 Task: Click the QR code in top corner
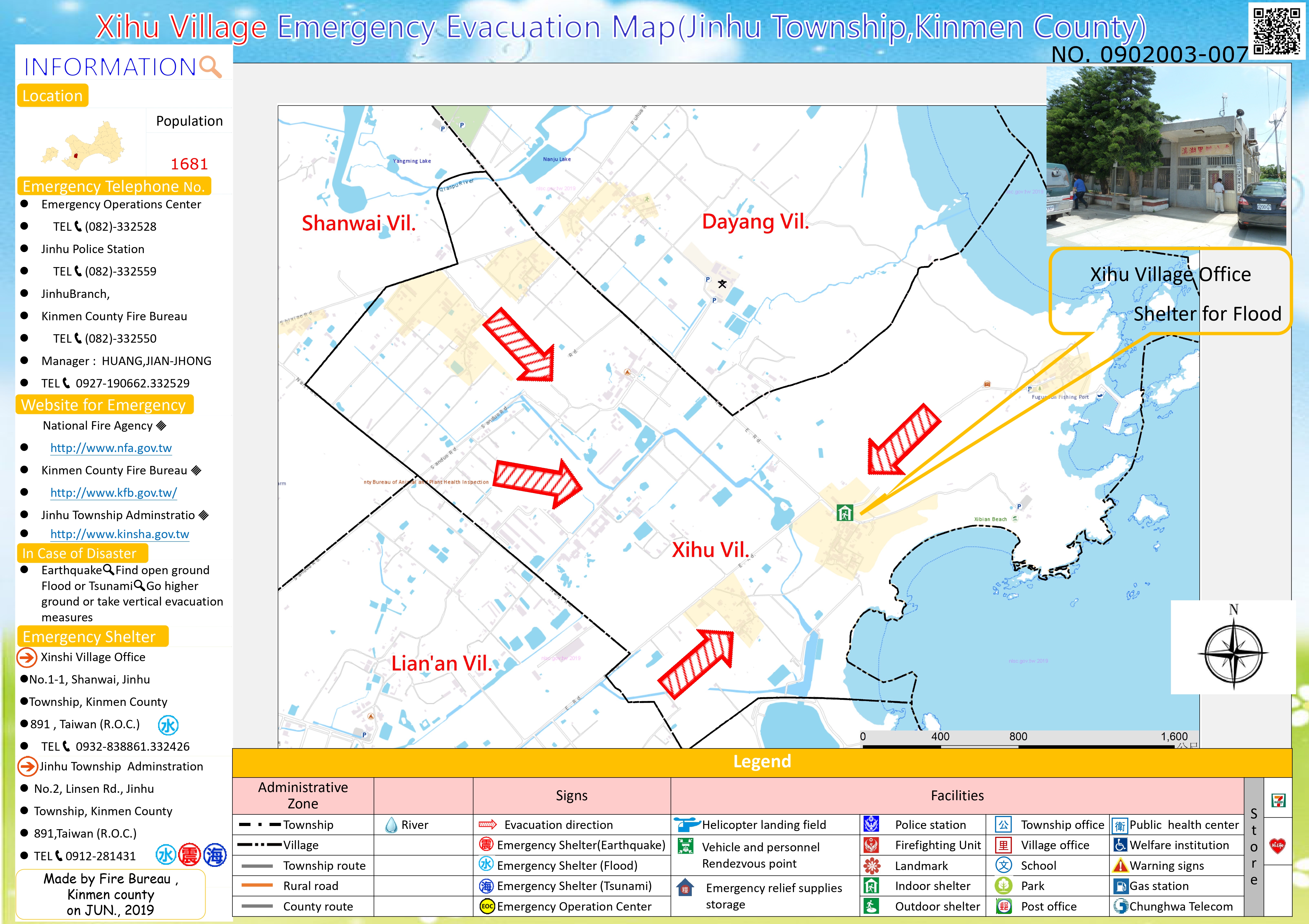tap(1278, 31)
